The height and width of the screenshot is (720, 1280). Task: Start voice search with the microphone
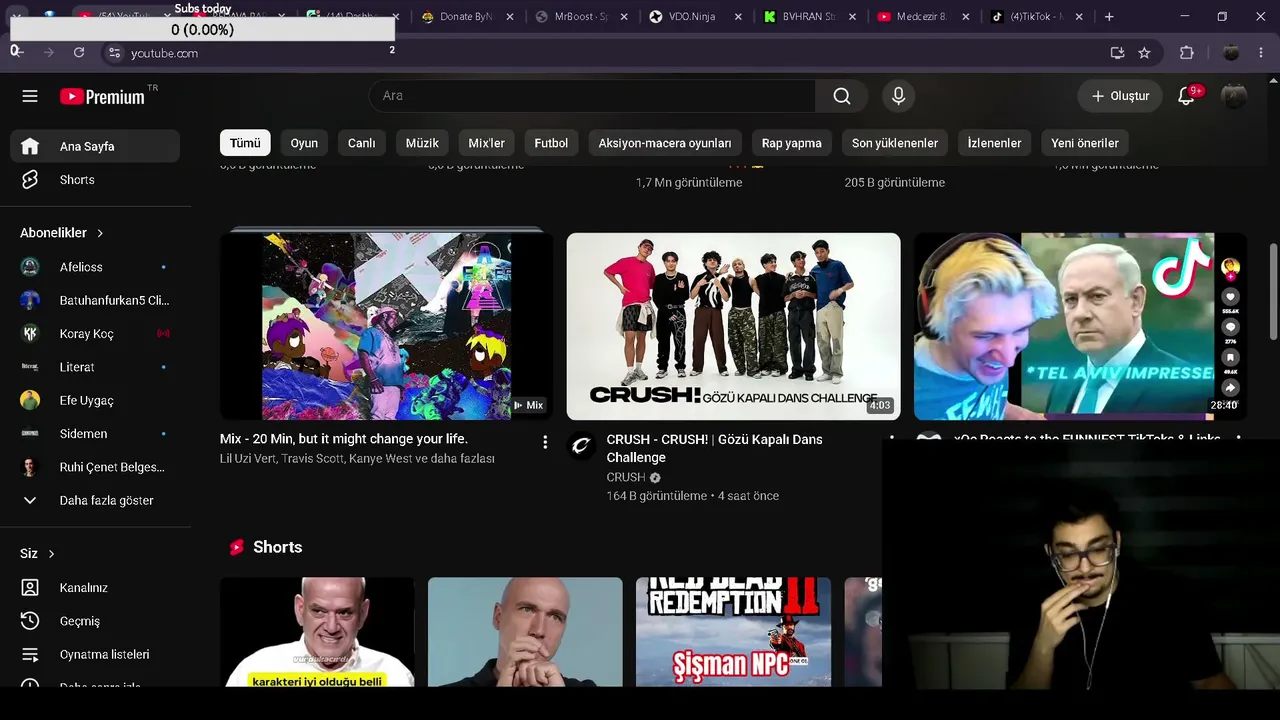898,96
